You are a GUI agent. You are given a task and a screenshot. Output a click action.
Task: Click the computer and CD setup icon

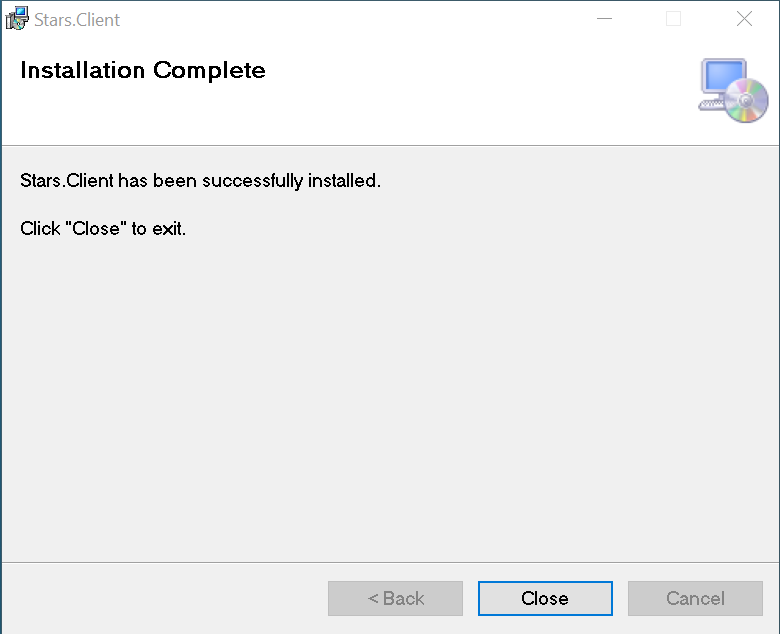click(x=733, y=90)
